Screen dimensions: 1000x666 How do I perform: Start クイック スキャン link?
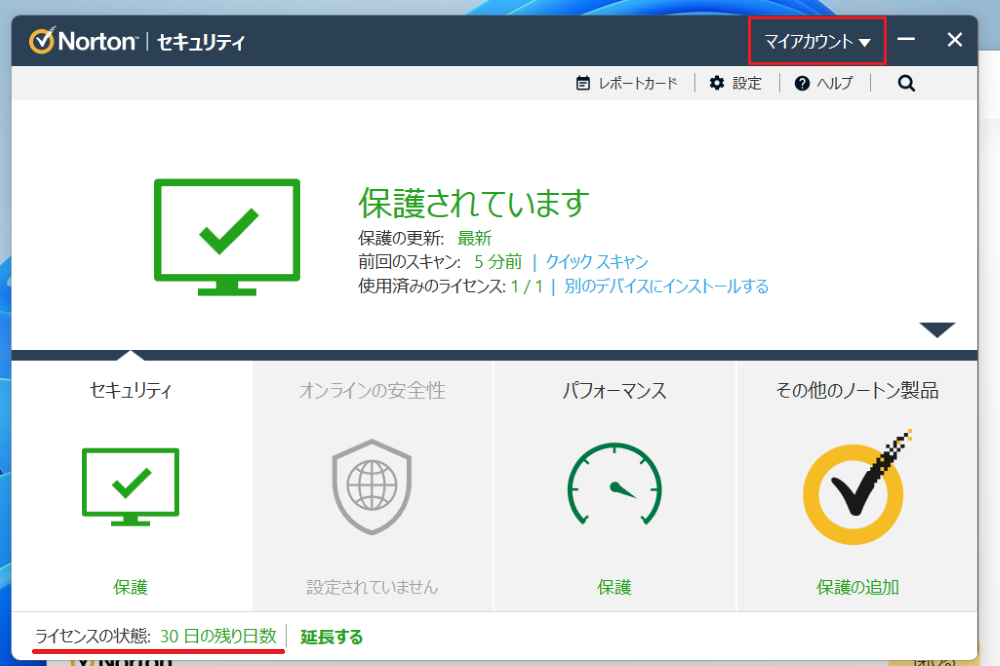click(596, 262)
